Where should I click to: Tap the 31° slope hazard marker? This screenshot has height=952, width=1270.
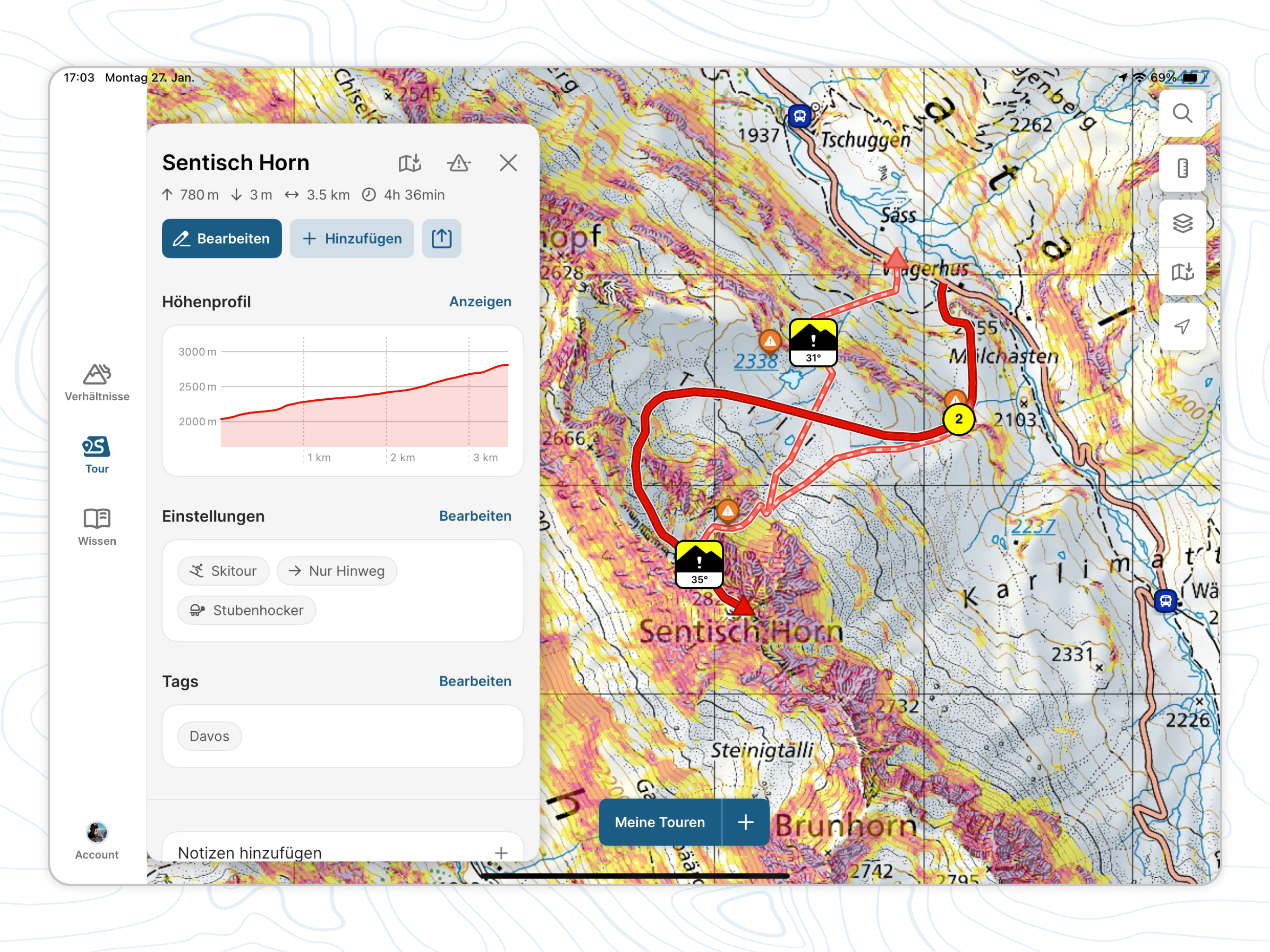[813, 343]
